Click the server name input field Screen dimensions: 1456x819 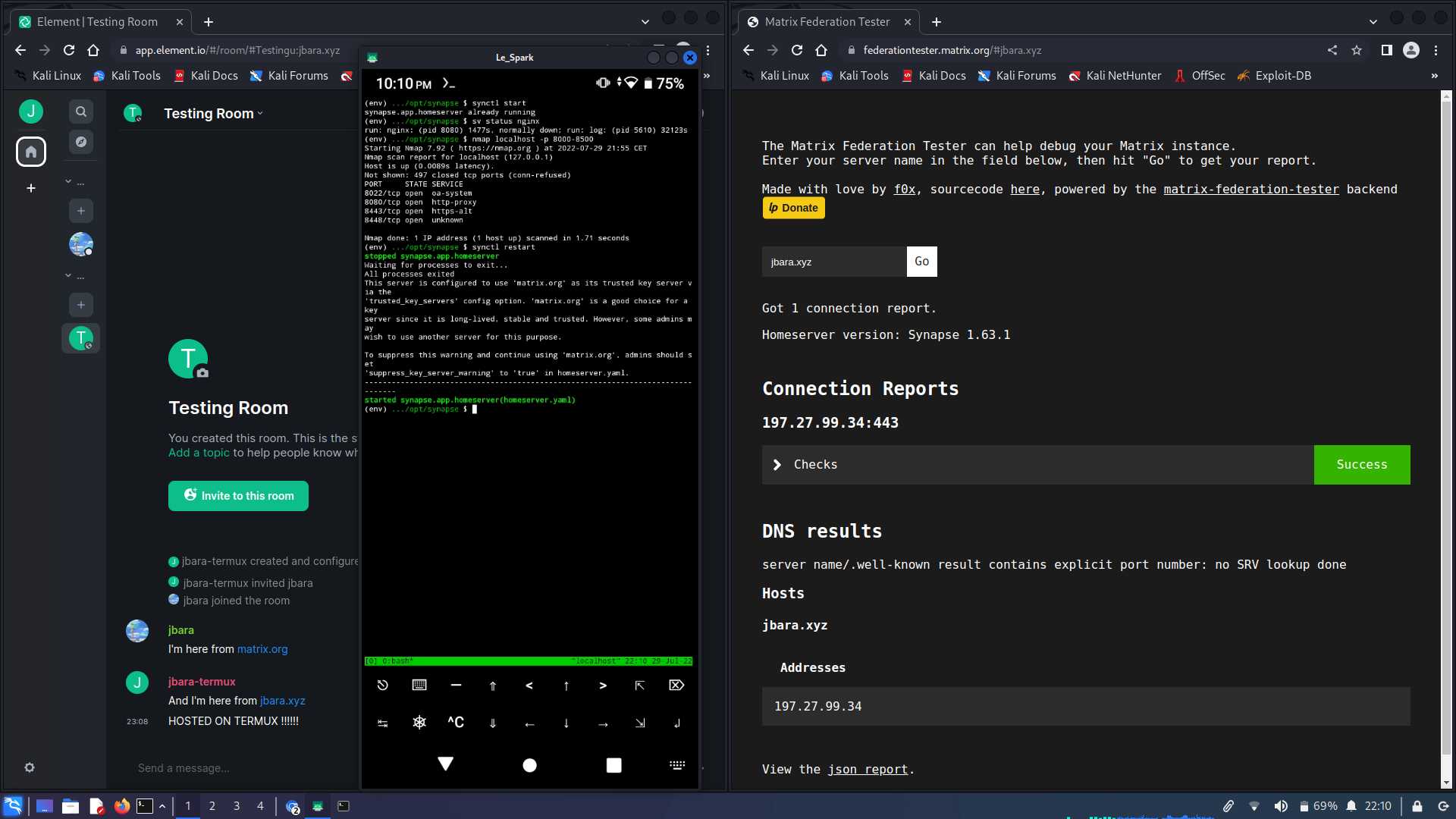pos(833,262)
